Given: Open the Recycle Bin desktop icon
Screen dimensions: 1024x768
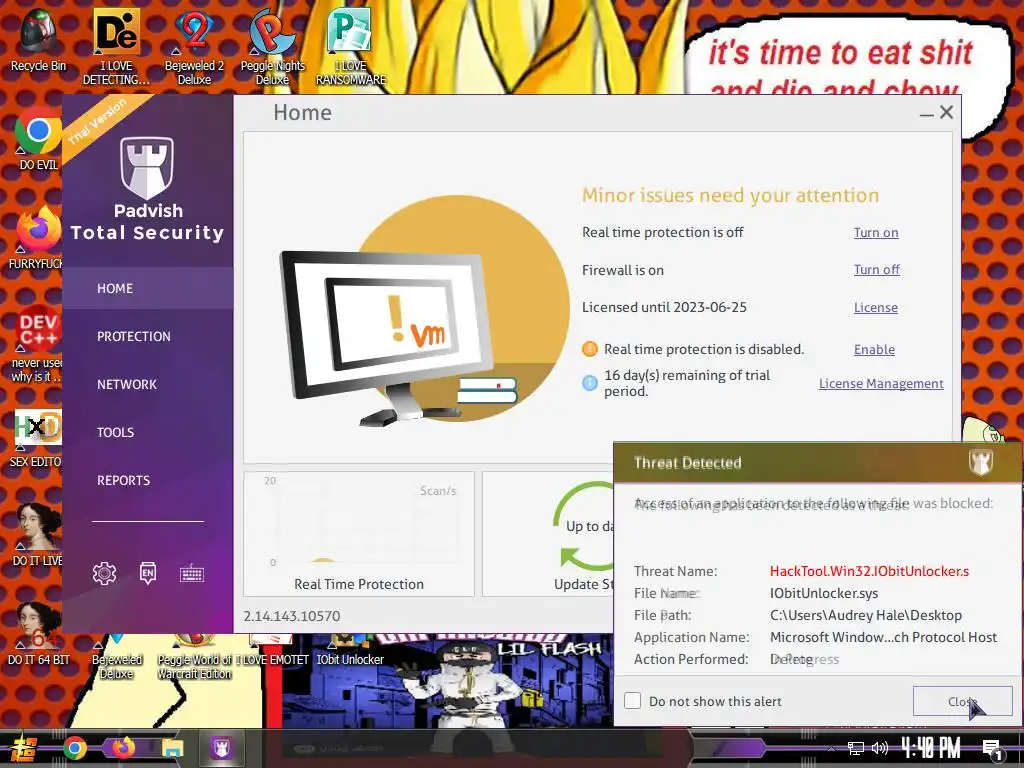Looking at the screenshot, I should pyautogui.click(x=38, y=40).
